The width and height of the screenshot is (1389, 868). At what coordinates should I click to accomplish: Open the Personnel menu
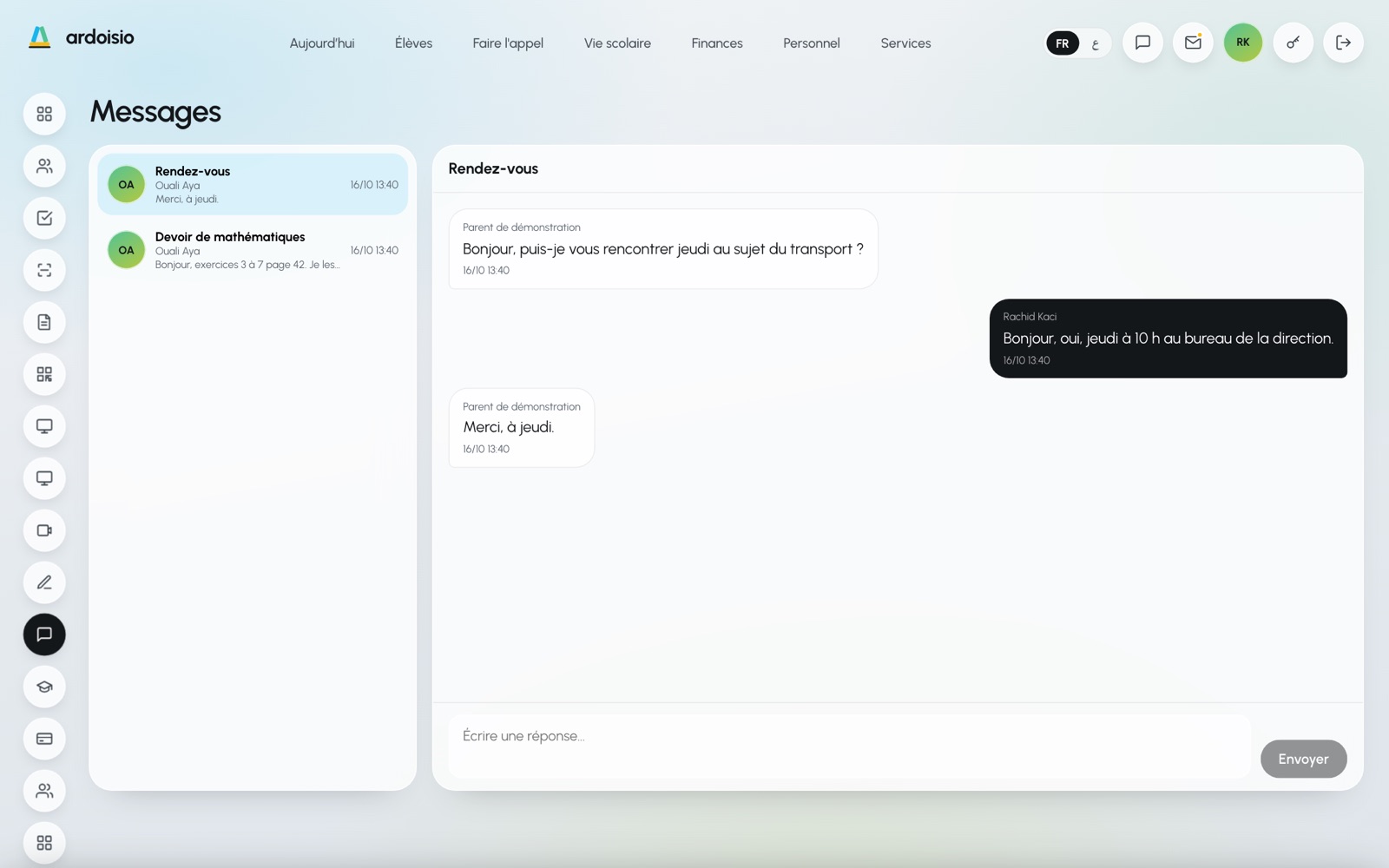[812, 43]
